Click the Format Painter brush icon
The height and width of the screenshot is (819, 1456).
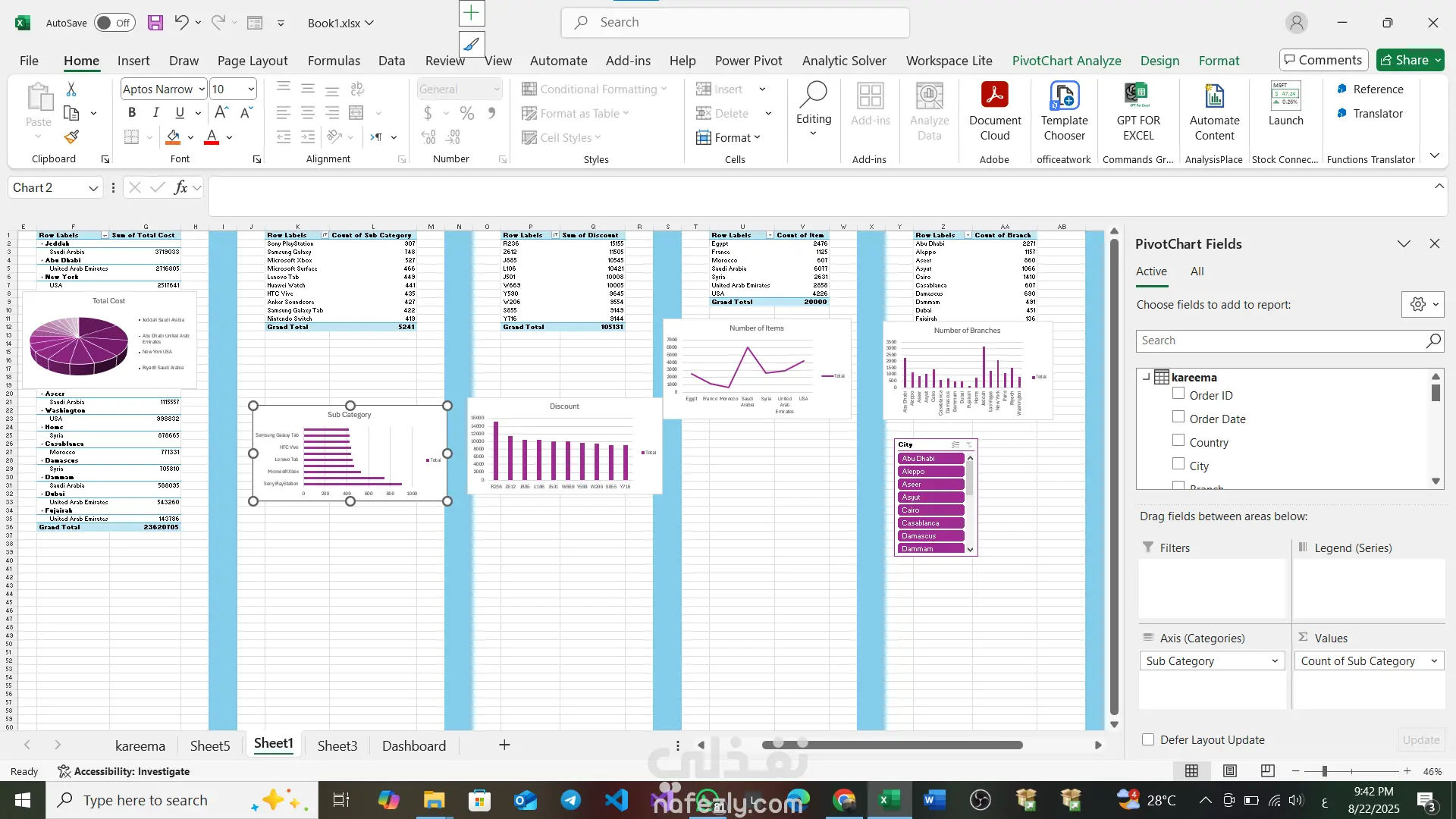[x=71, y=137]
